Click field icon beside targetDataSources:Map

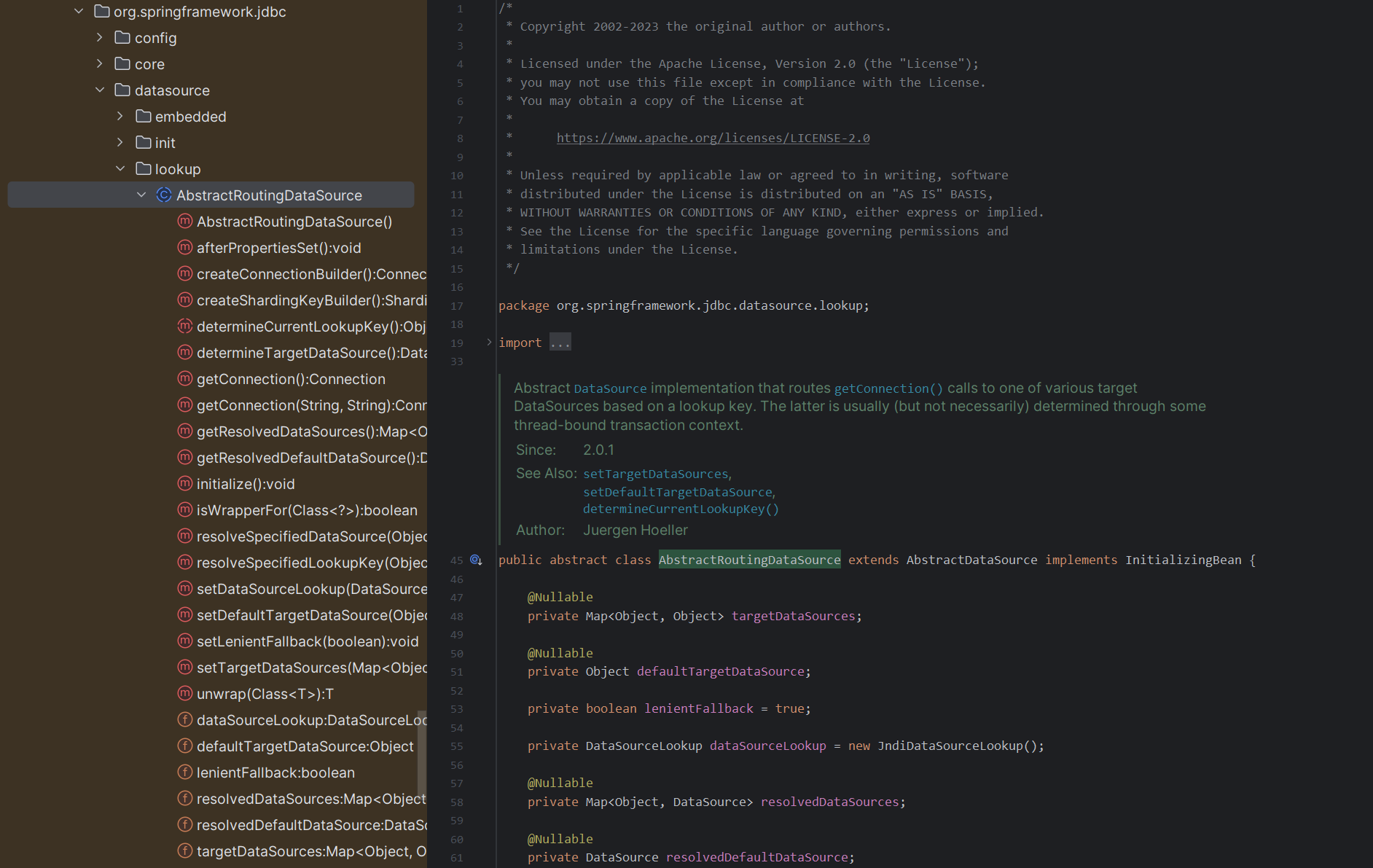click(x=185, y=851)
